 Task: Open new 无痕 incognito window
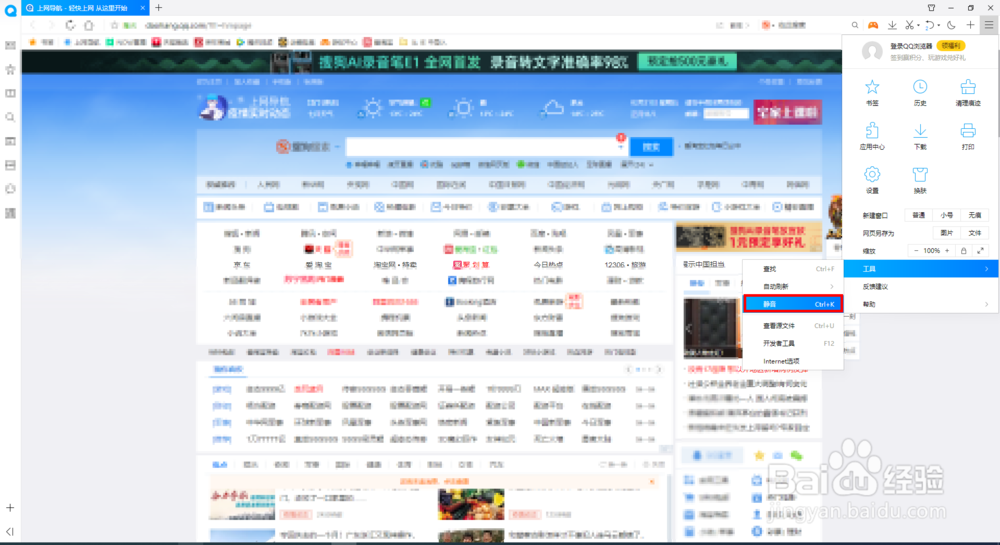click(974, 215)
